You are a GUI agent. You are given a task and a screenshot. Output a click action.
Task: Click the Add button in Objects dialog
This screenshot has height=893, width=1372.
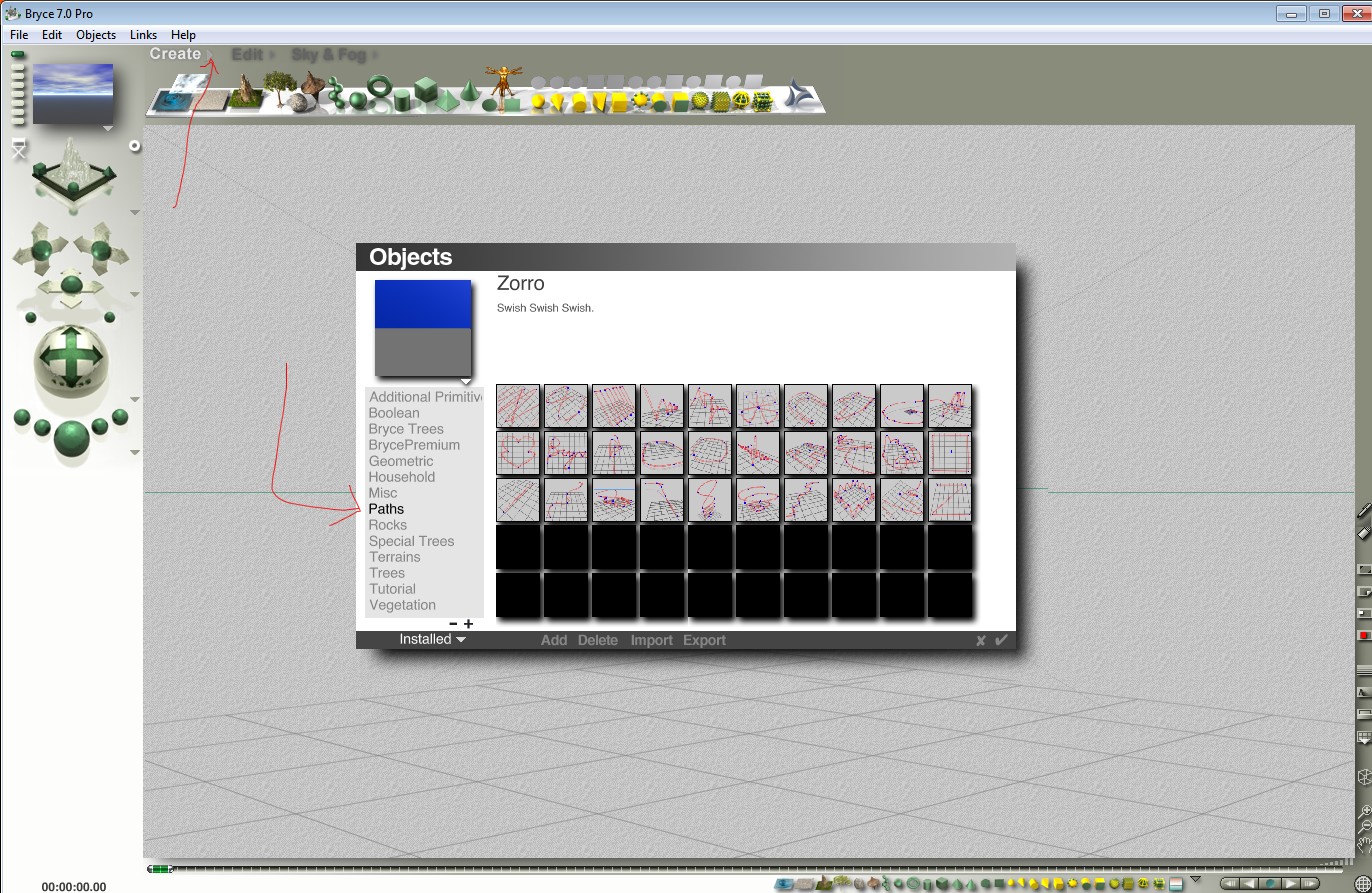tap(554, 641)
